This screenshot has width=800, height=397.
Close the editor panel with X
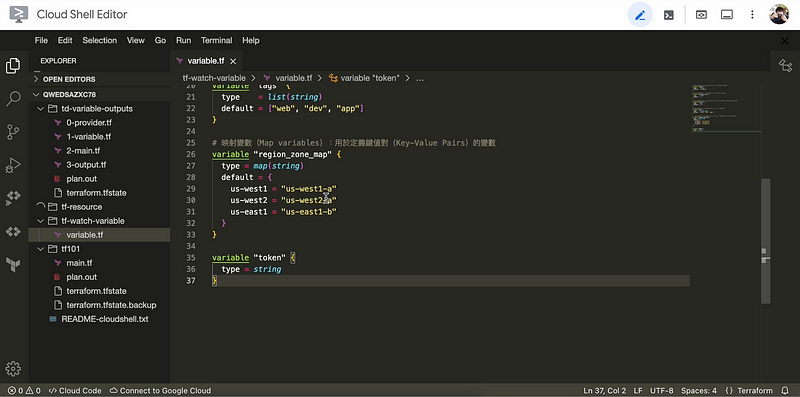point(785,41)
